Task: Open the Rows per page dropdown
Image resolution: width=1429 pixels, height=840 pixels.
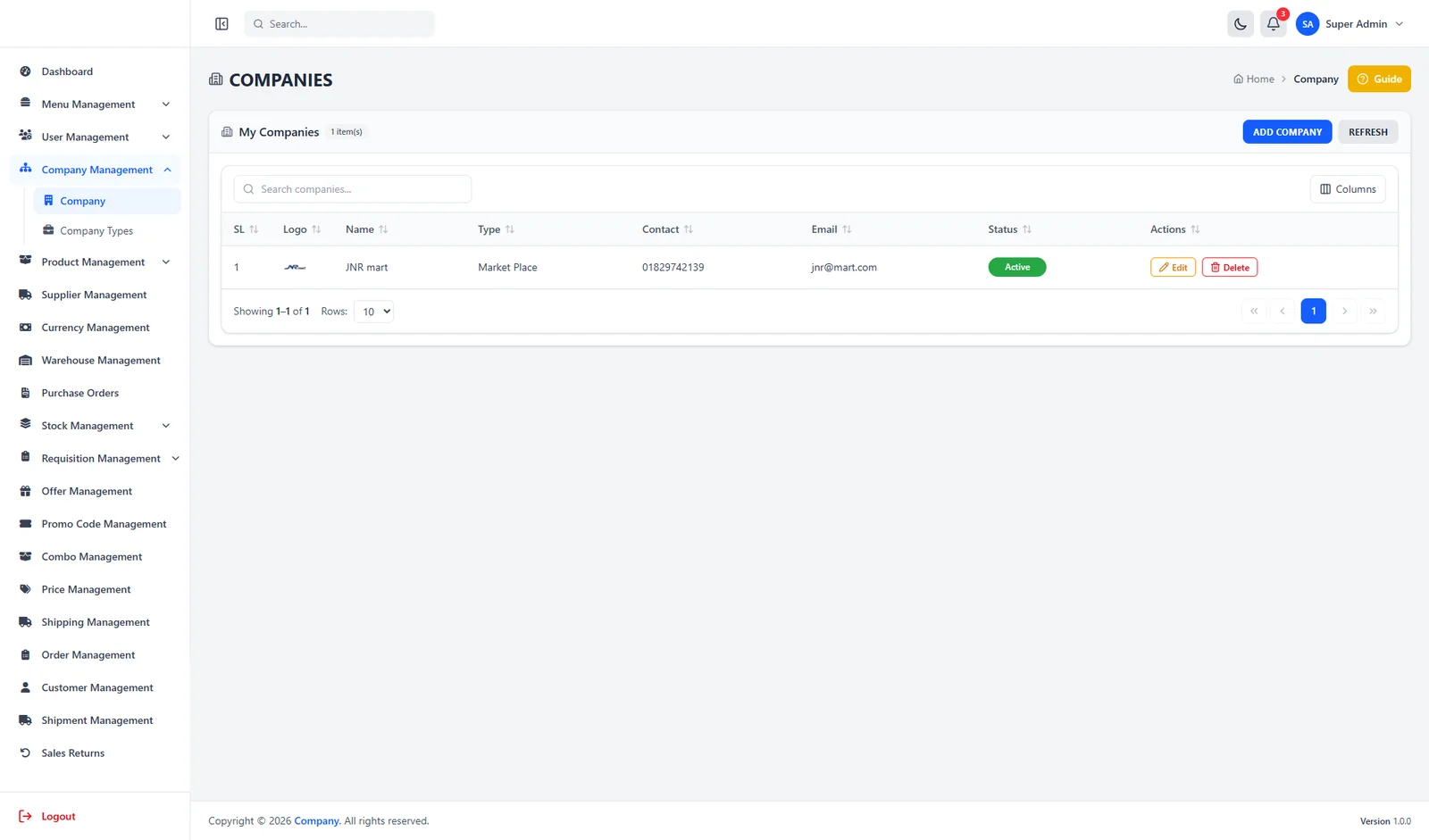Action: click(374, 312)
